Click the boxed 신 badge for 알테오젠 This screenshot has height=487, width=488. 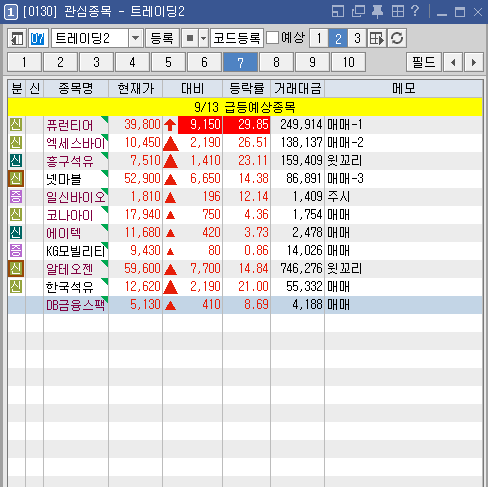click(x=16, y=269)
